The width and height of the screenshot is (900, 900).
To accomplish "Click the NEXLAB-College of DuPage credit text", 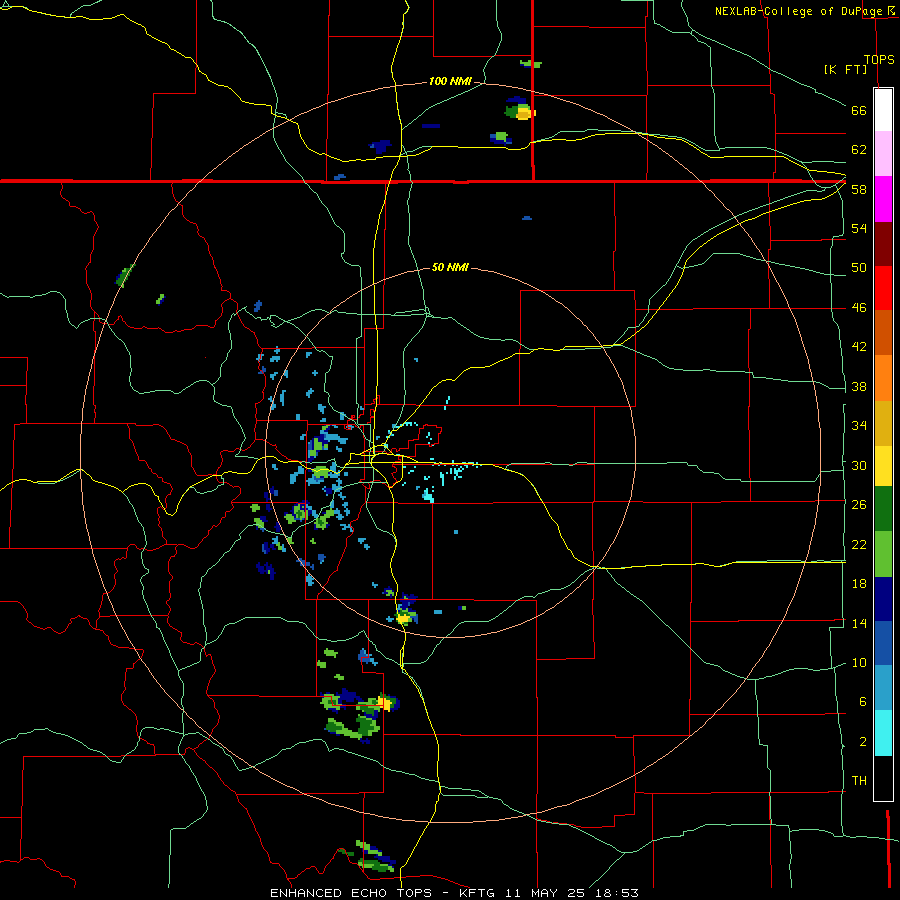I will [x=800, y=11].
